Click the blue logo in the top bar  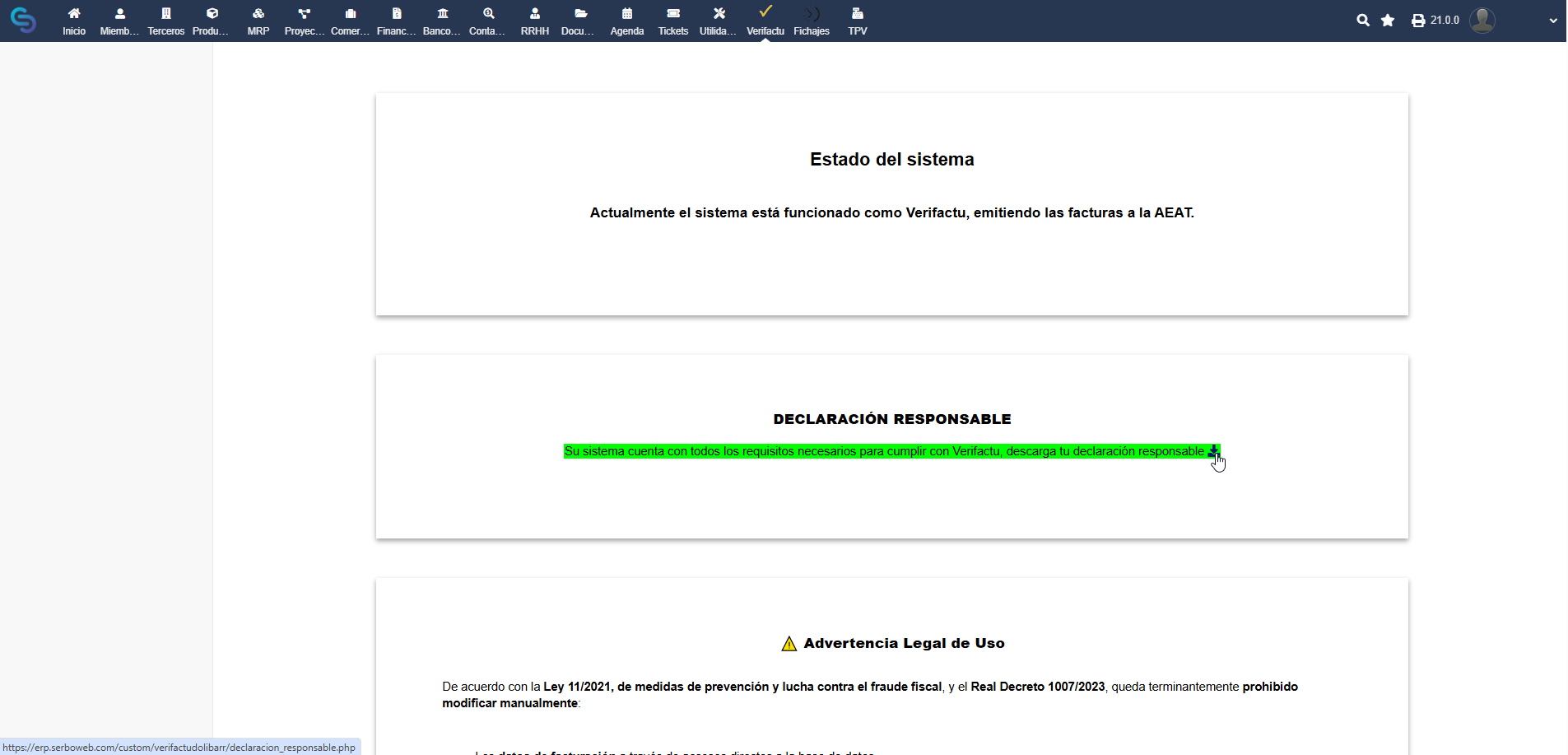[23, 21]
